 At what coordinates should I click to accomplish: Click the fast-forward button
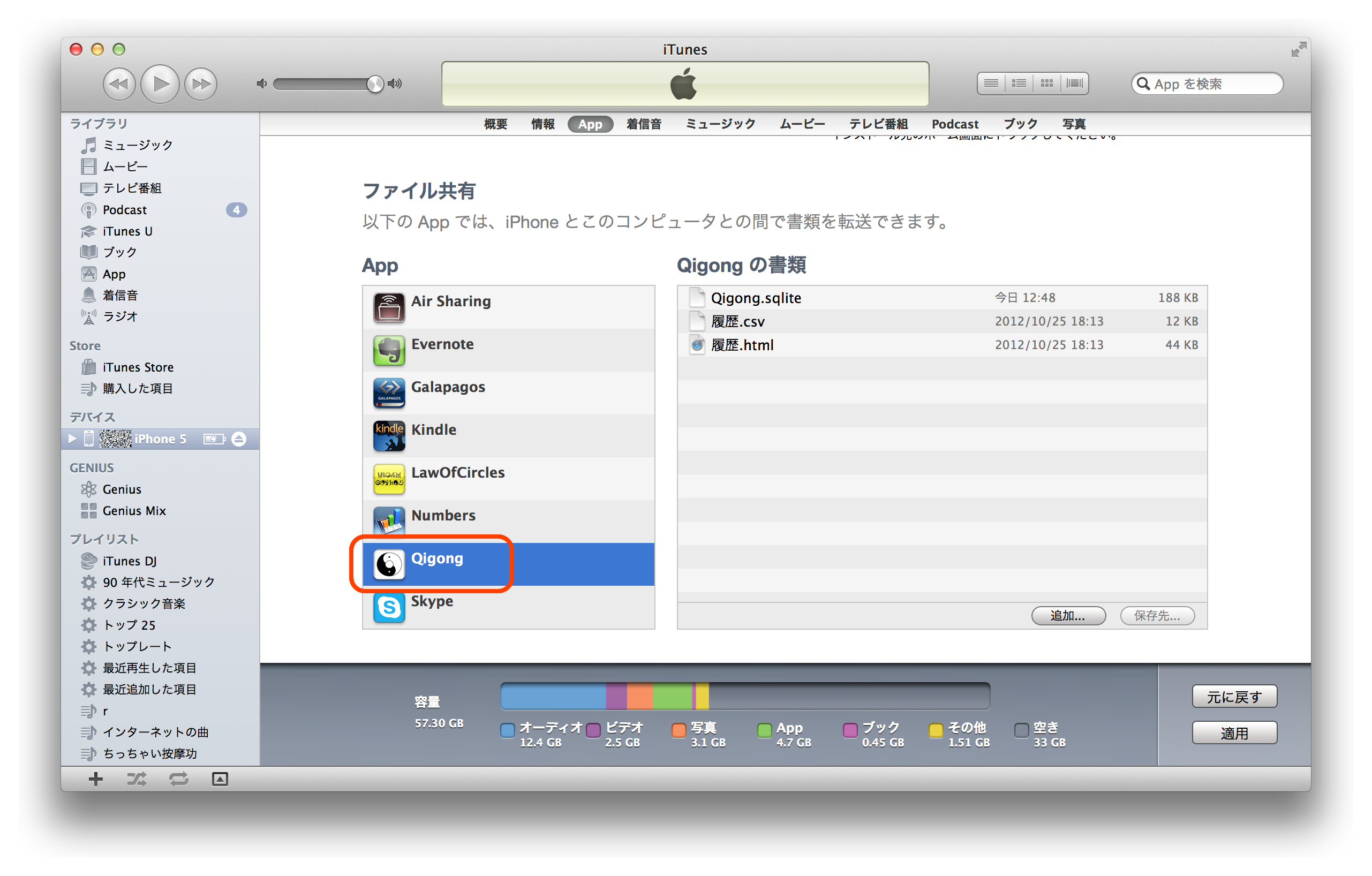tap(201, 84)
